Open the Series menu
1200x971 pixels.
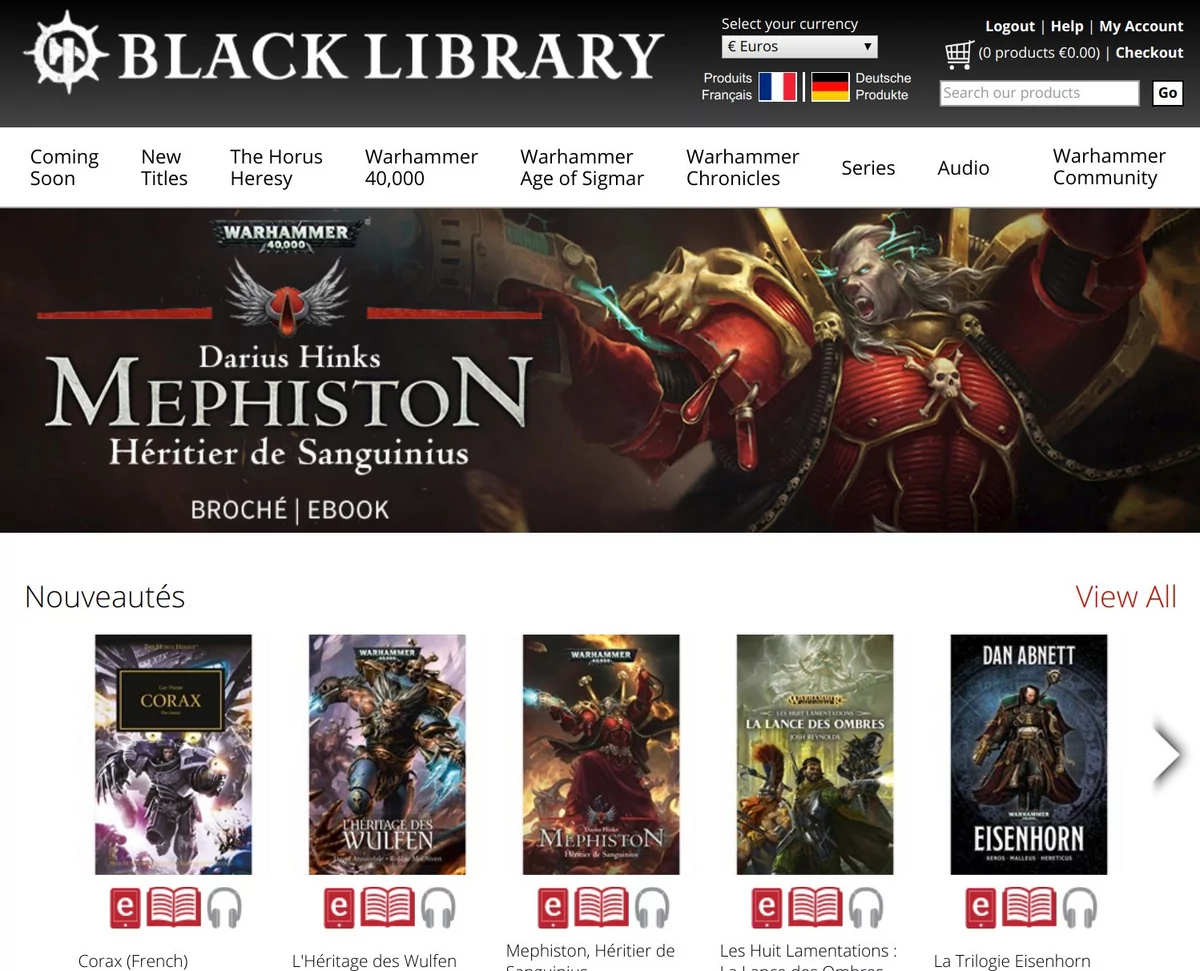pos(868,168)
